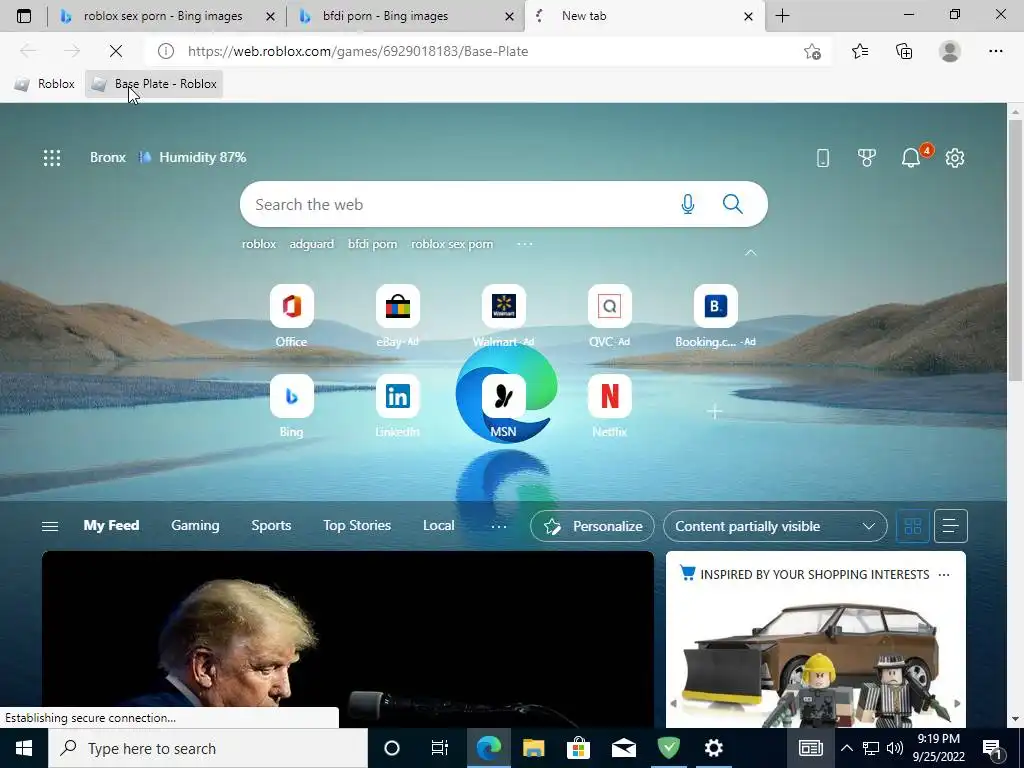Viewport: 1024px width, 768px height.
Task: Open the featured news story image
Action: pyautogui.click(x=347, y=639)
